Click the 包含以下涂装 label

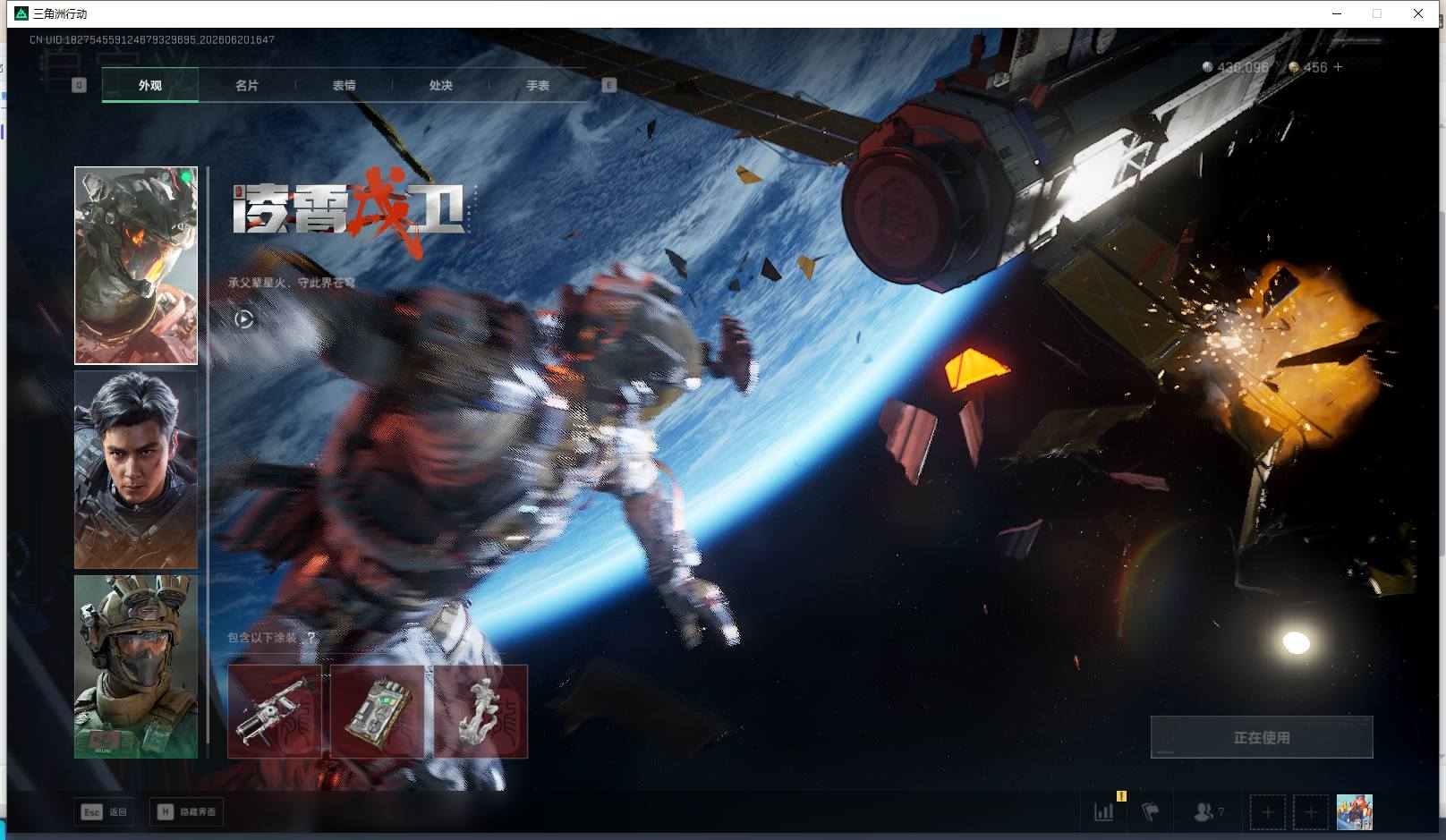[261, 638]
